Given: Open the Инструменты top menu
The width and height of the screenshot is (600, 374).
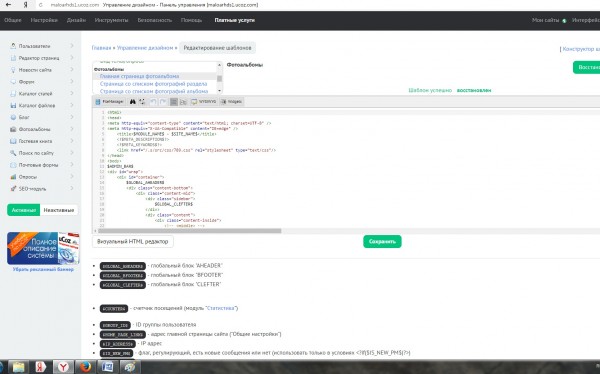Looking at the screenshot, I should coord(111,20).
